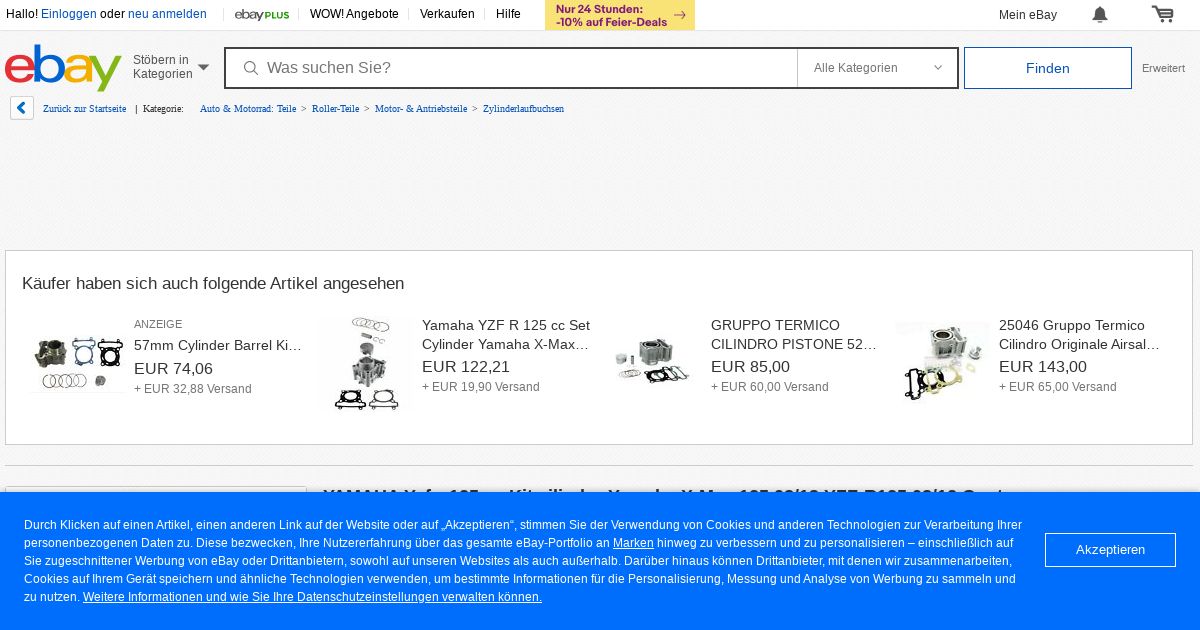Screen dimensions: 1200x630
Task: Click price 'EUR 122,21'
Action: click(x=466, y=367)
